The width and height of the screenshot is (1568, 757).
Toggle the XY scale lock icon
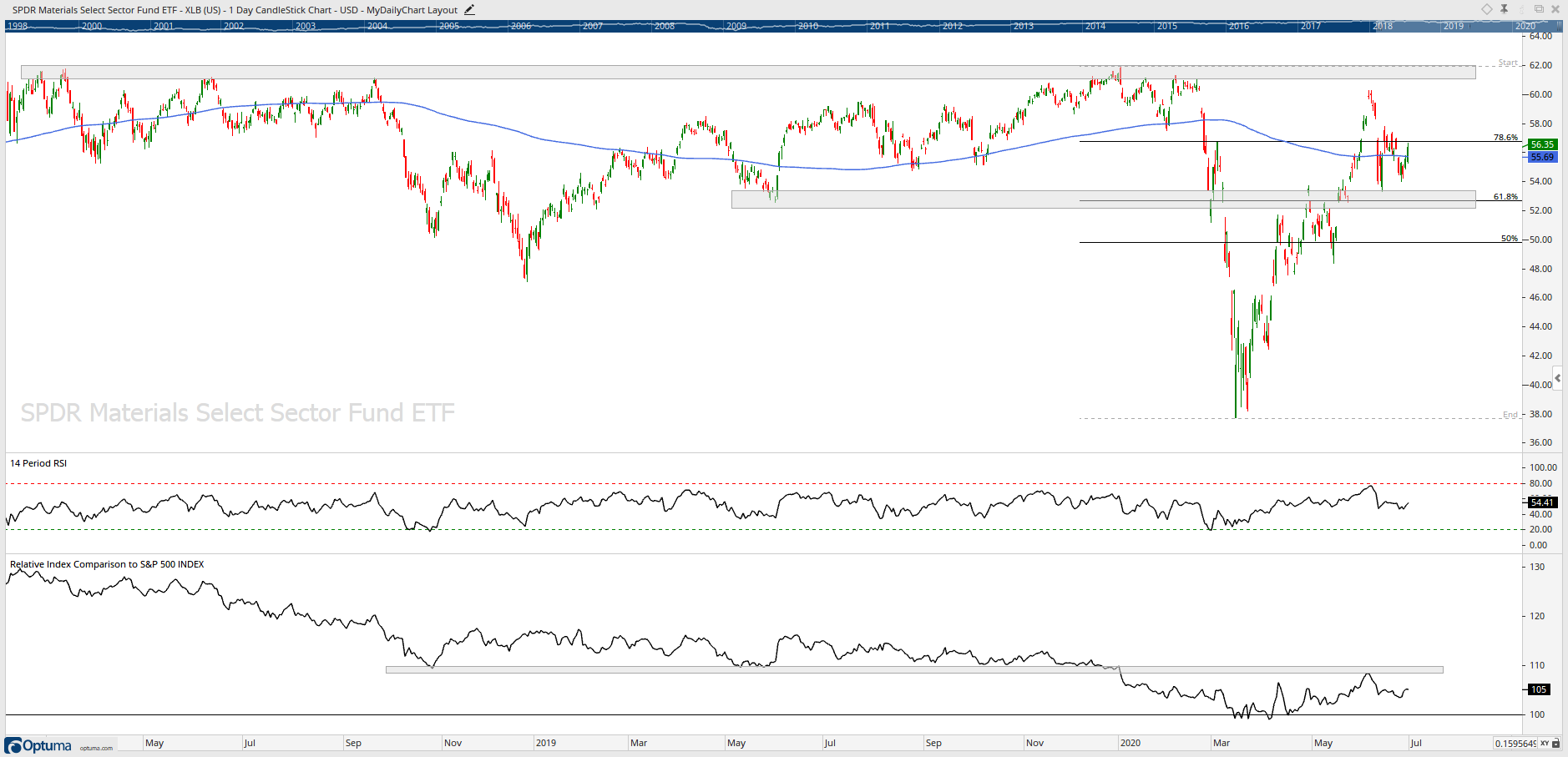coord(1557,743)
